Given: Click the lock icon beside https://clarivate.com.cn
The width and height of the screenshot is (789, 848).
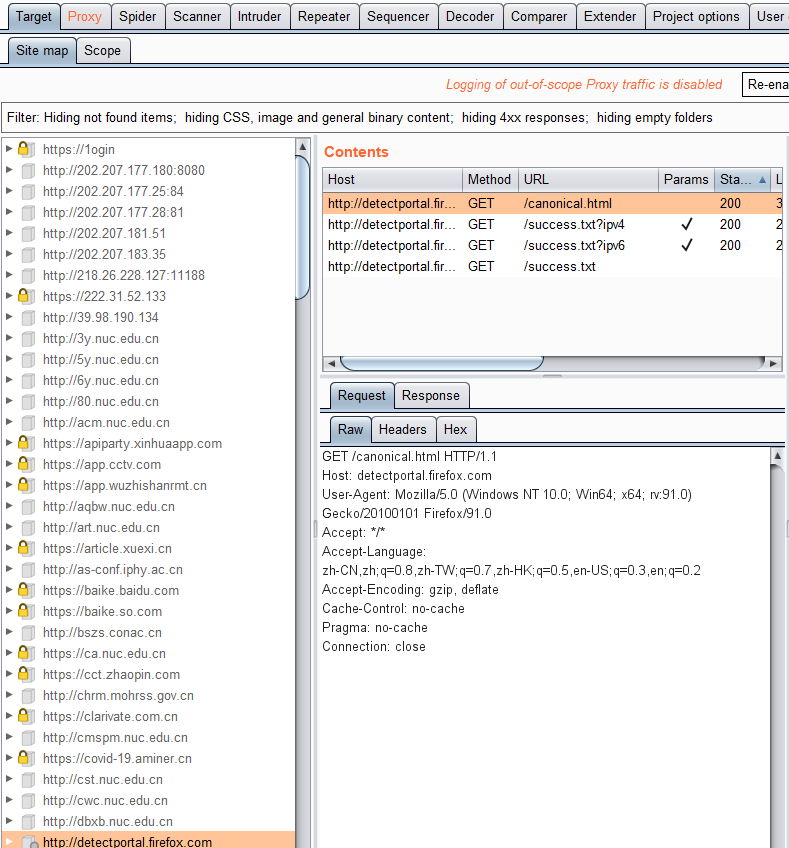Looking at the screenshot, I should pyautogui.click(x=24, y=716).
